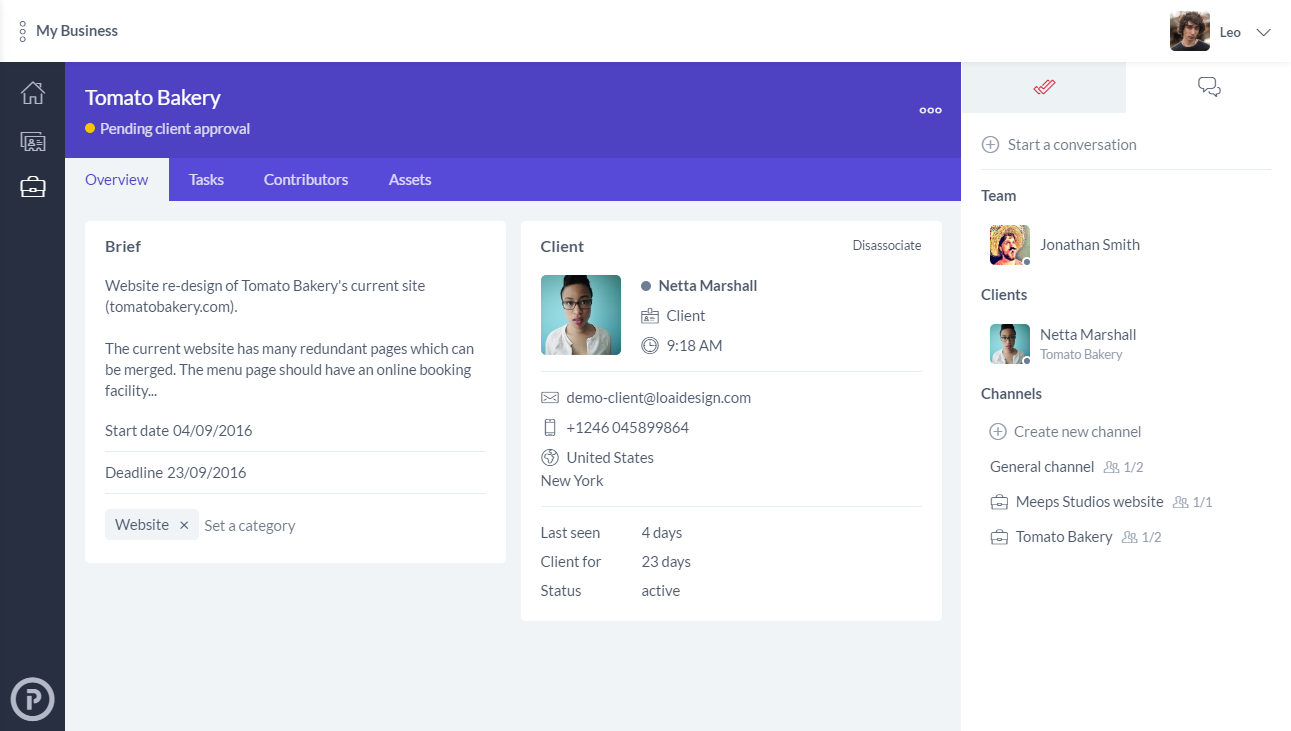Click the phone icon next to number
This screenshot has width=1291, height=731.
click(549, 427)
